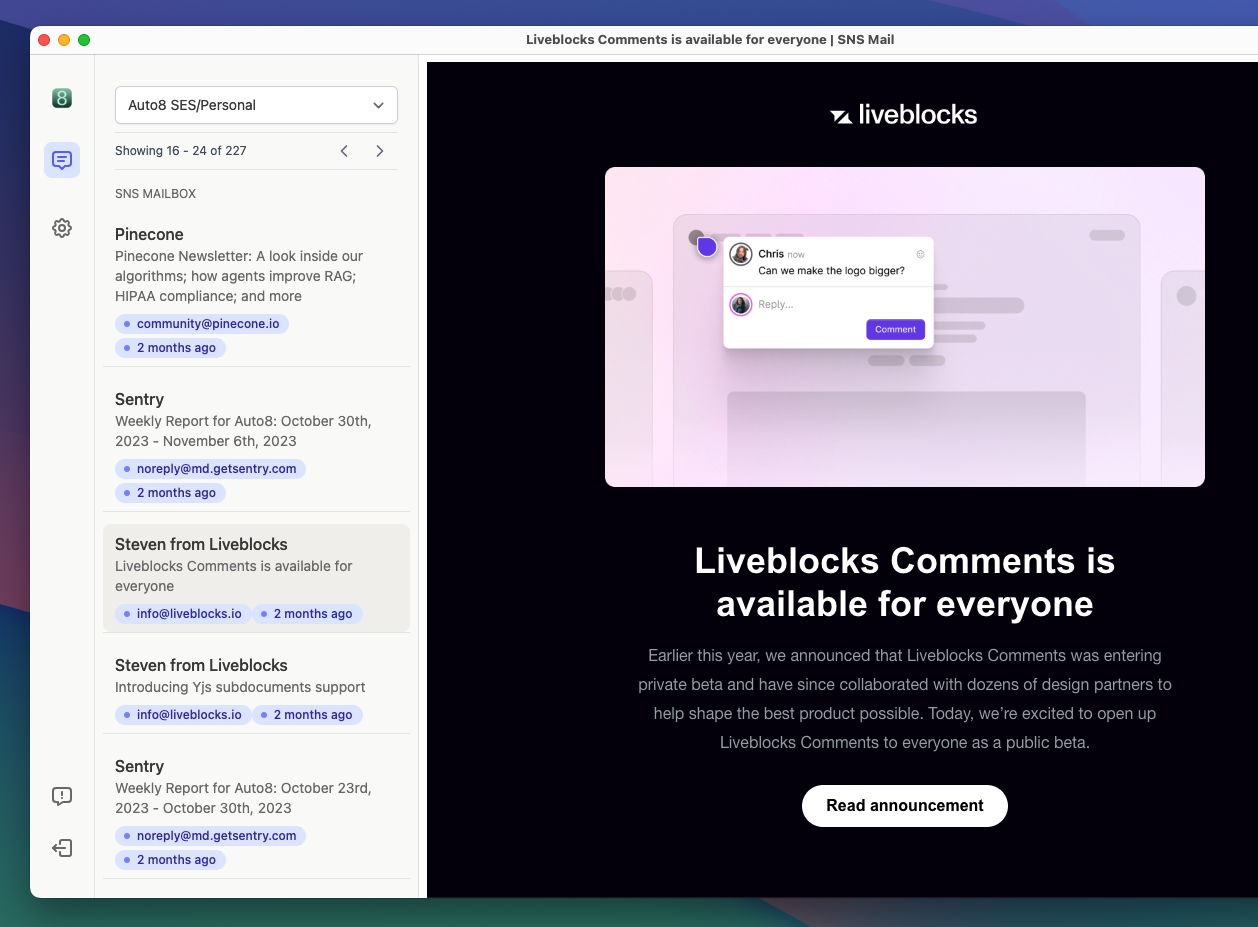
Task: Close the SNS Mail window
Action: click(x=44, y=40)
